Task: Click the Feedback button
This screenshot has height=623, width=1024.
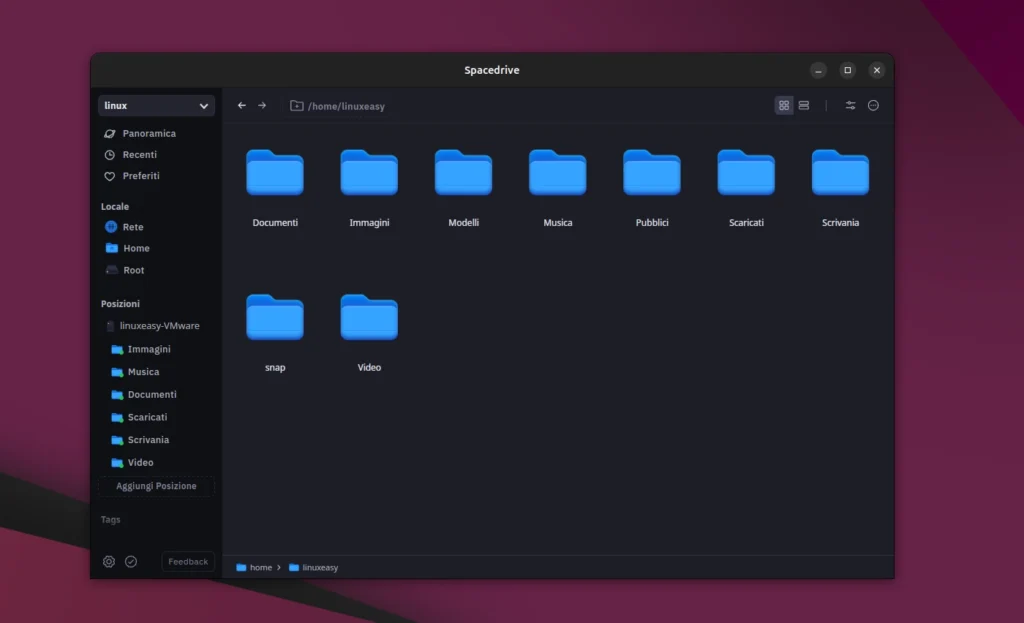Action: [187, 561]
